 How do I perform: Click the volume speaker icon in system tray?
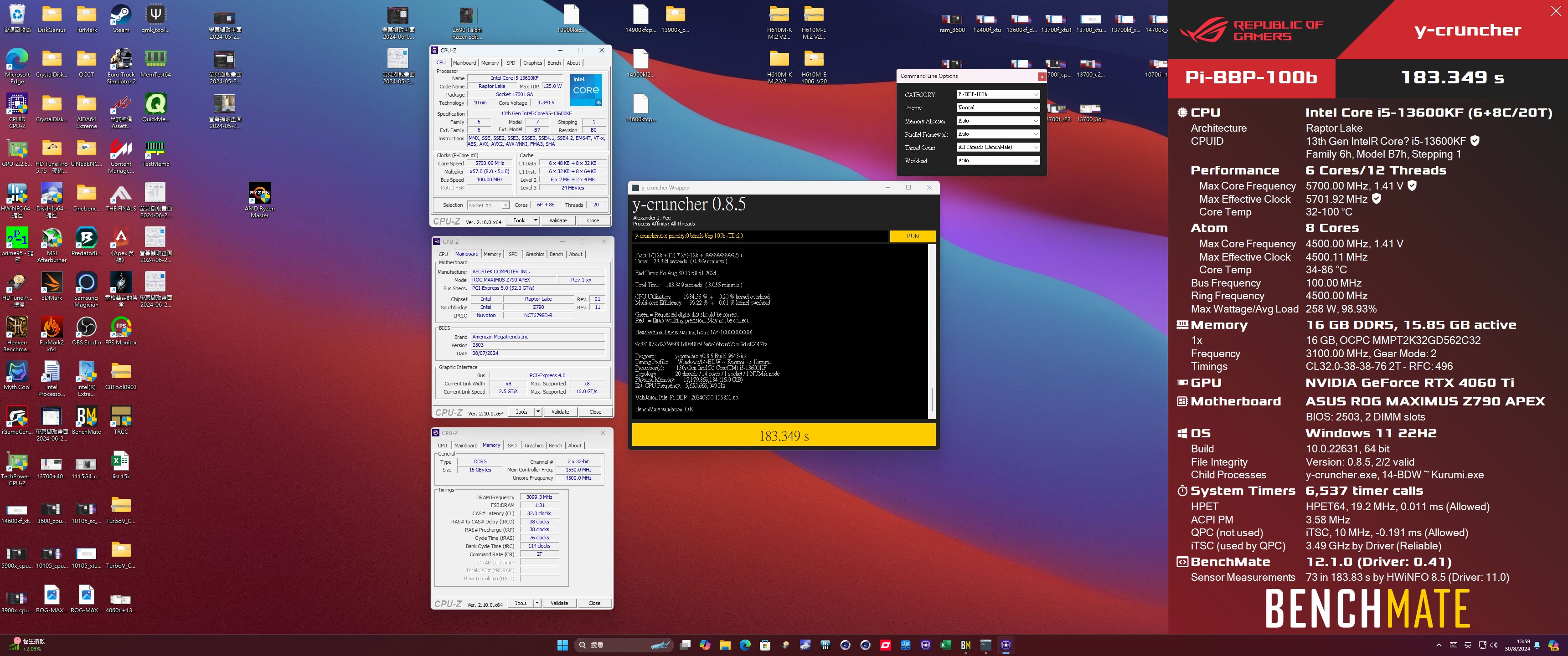(1493, 645)
